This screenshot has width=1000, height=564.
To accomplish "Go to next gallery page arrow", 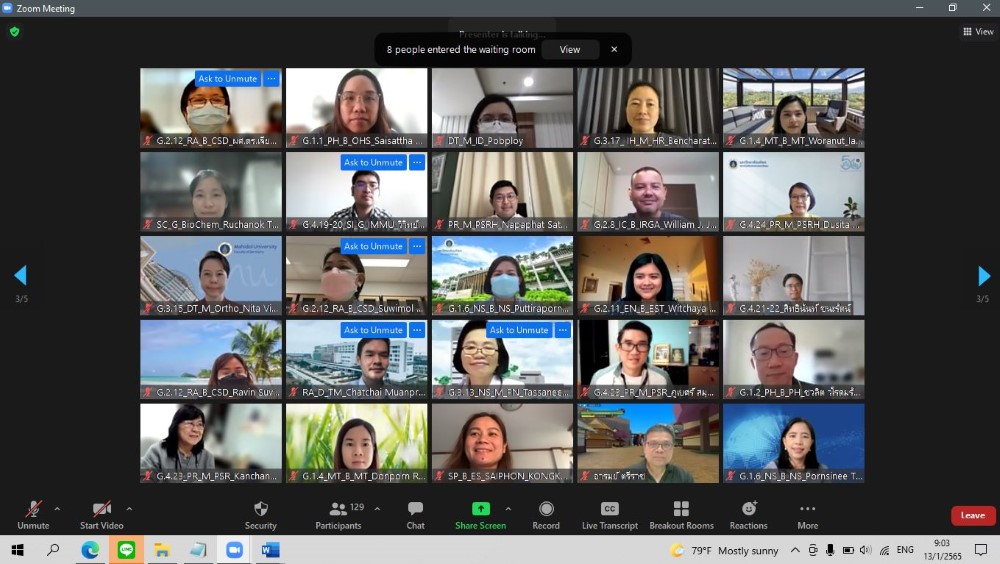I will [984, 276].
